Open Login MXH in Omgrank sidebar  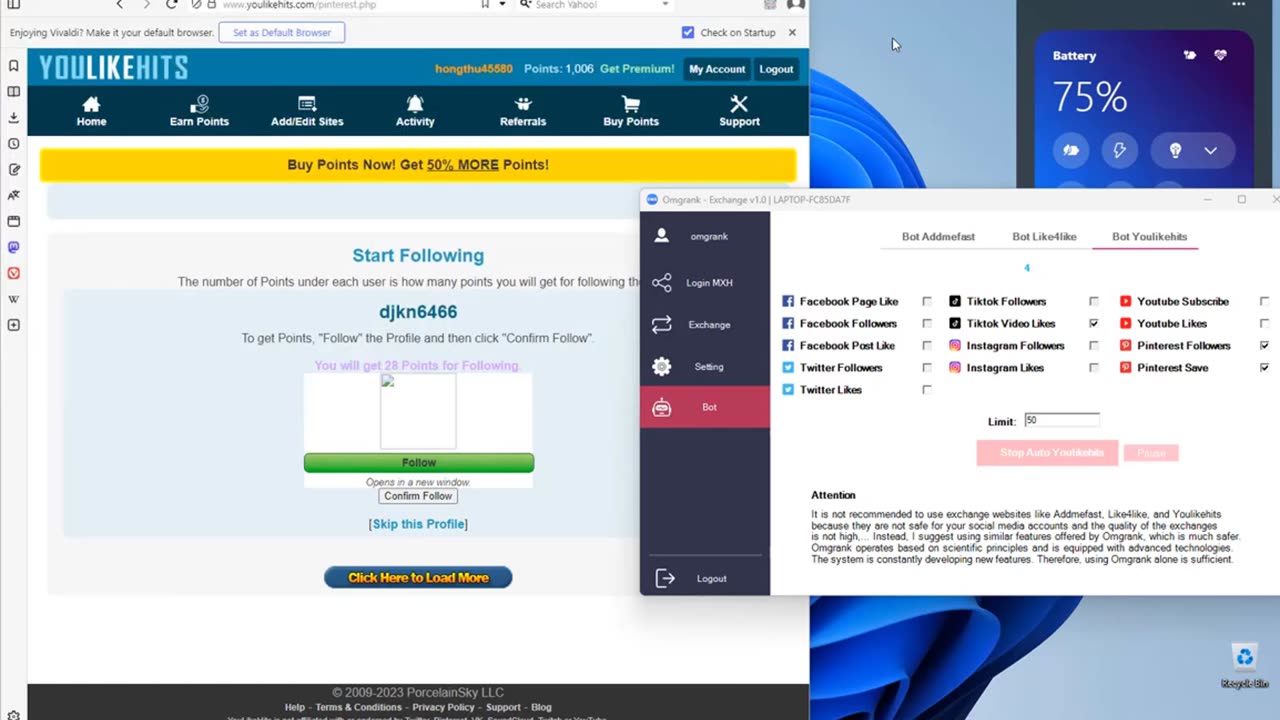705,283
